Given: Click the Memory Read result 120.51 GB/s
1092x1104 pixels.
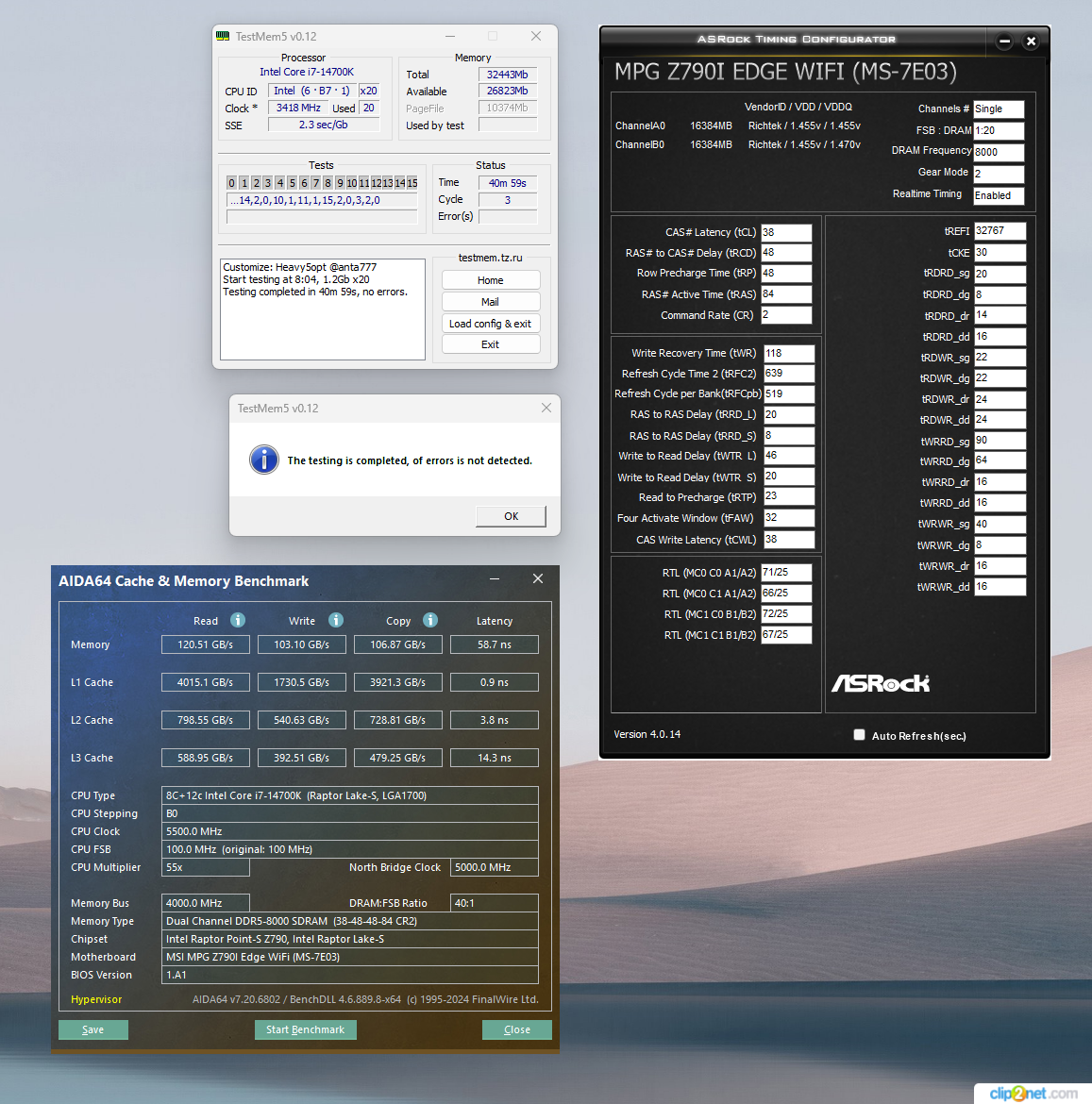Looking at the screenshot, I should pos(206,644).
